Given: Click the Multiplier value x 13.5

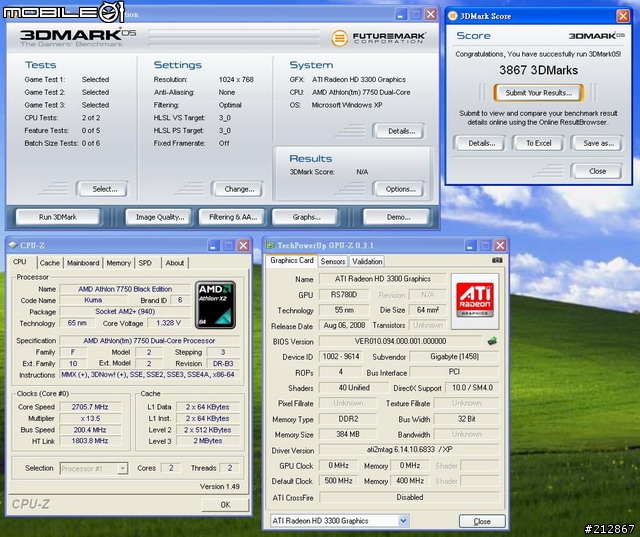Looking at the screenshot, I should tap(90, 418).
